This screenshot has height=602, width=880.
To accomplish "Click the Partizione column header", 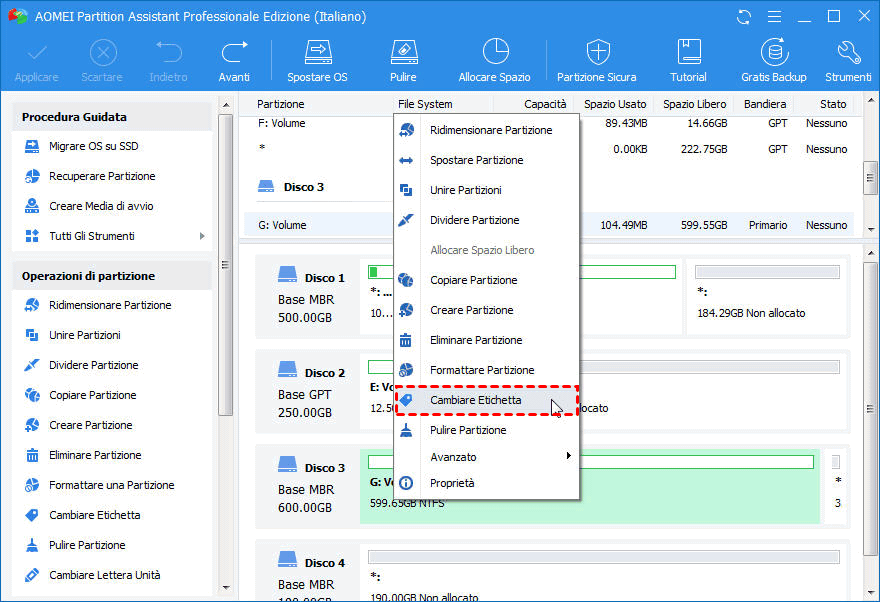I will pos(281,104).
